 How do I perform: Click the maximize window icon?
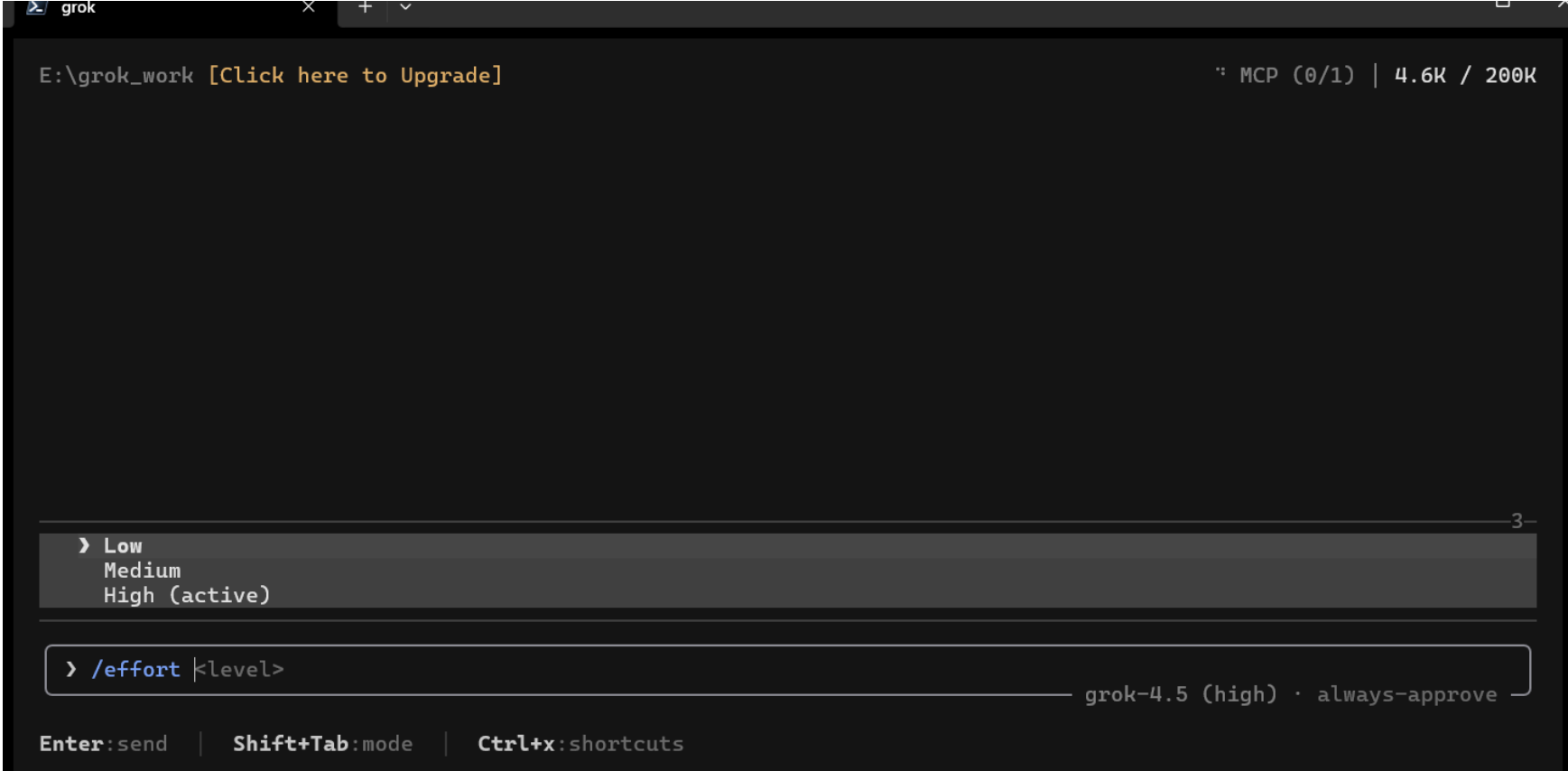point(1502,4)
